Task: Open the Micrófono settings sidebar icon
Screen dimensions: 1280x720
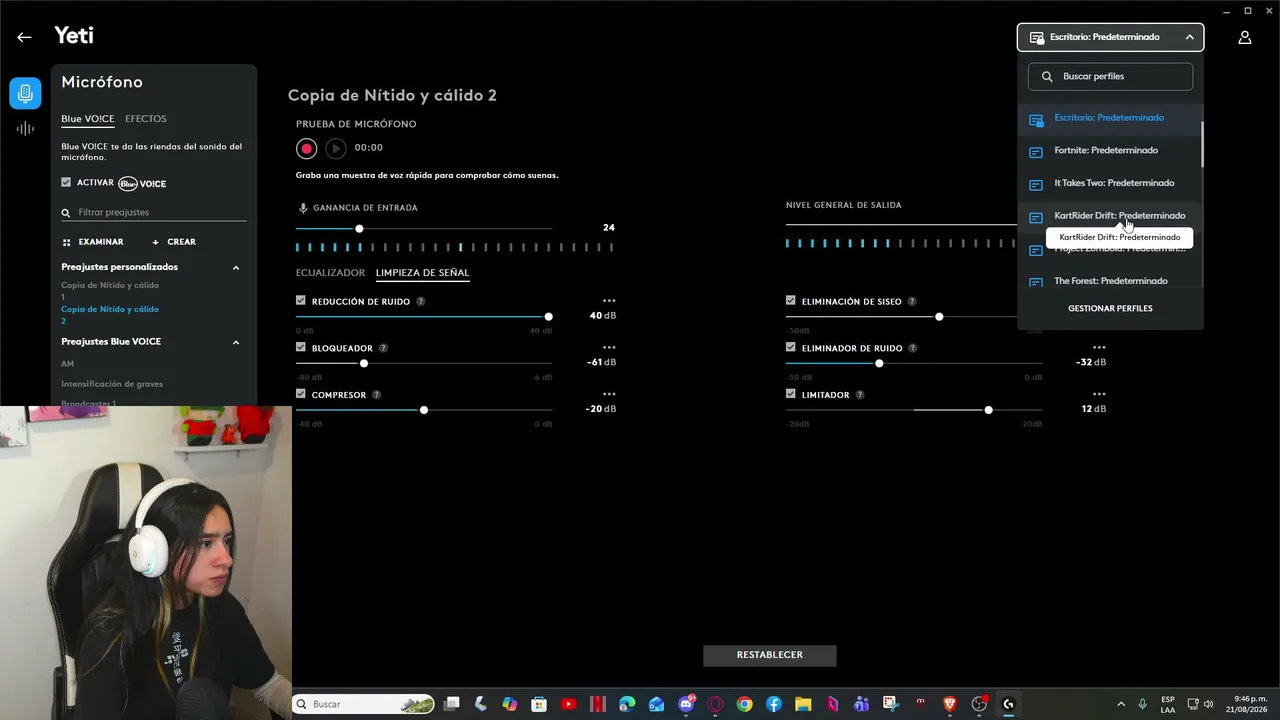Action: tap(25, 93)
